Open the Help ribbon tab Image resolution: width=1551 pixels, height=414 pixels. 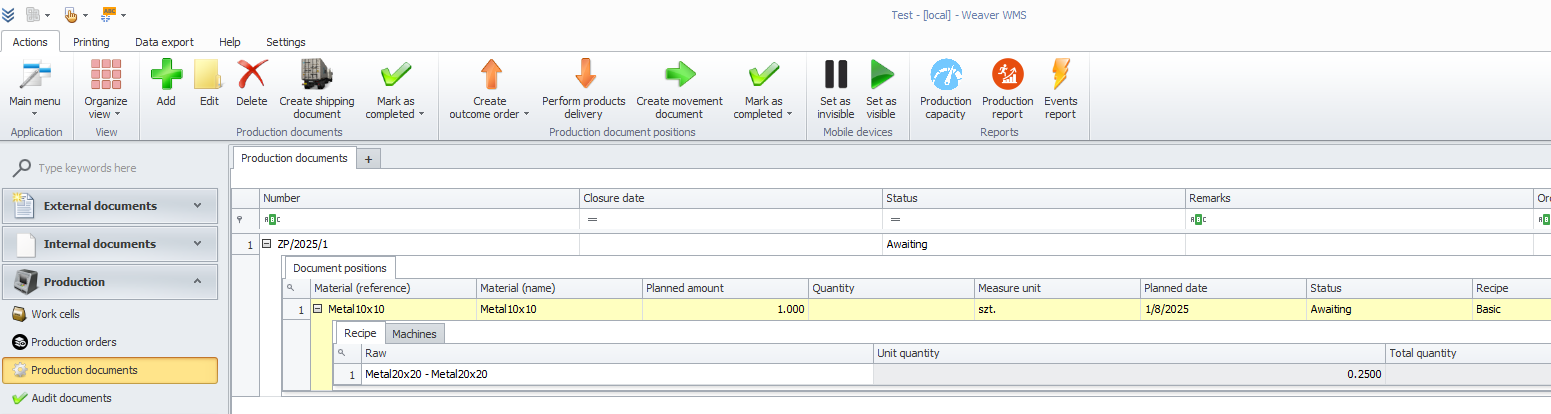pyautogui.click(x=230, y=42)
